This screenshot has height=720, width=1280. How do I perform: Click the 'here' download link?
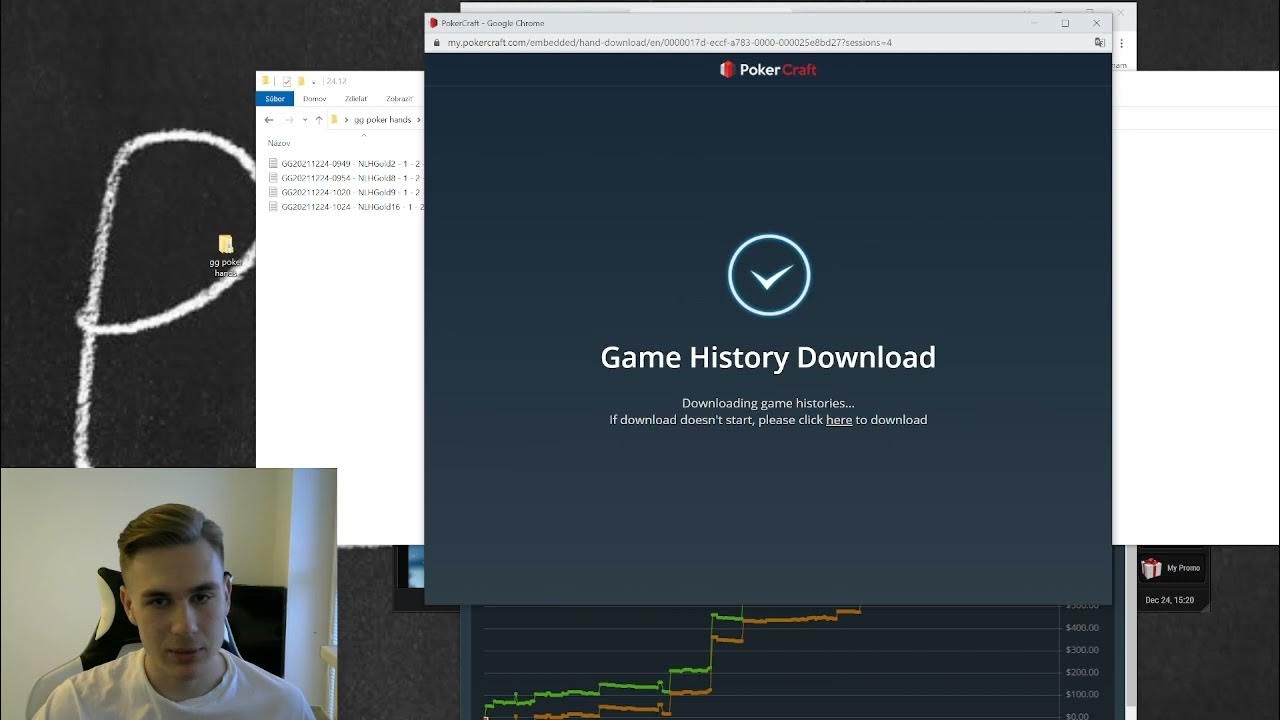point(839,420)
